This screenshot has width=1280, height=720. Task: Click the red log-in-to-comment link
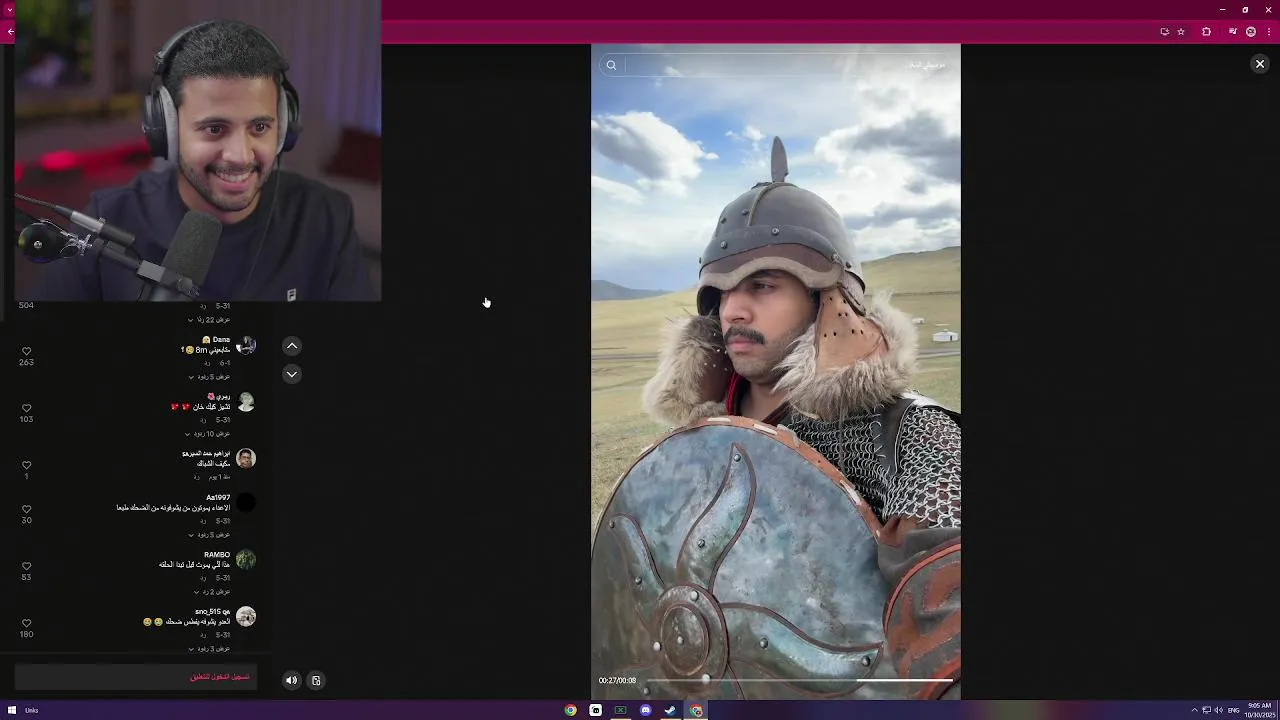point(220,677)
